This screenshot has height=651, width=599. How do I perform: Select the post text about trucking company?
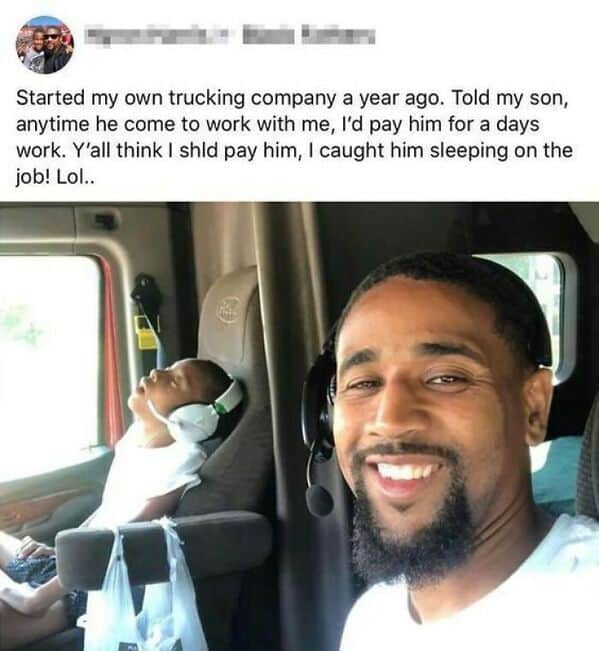point(294,137)
